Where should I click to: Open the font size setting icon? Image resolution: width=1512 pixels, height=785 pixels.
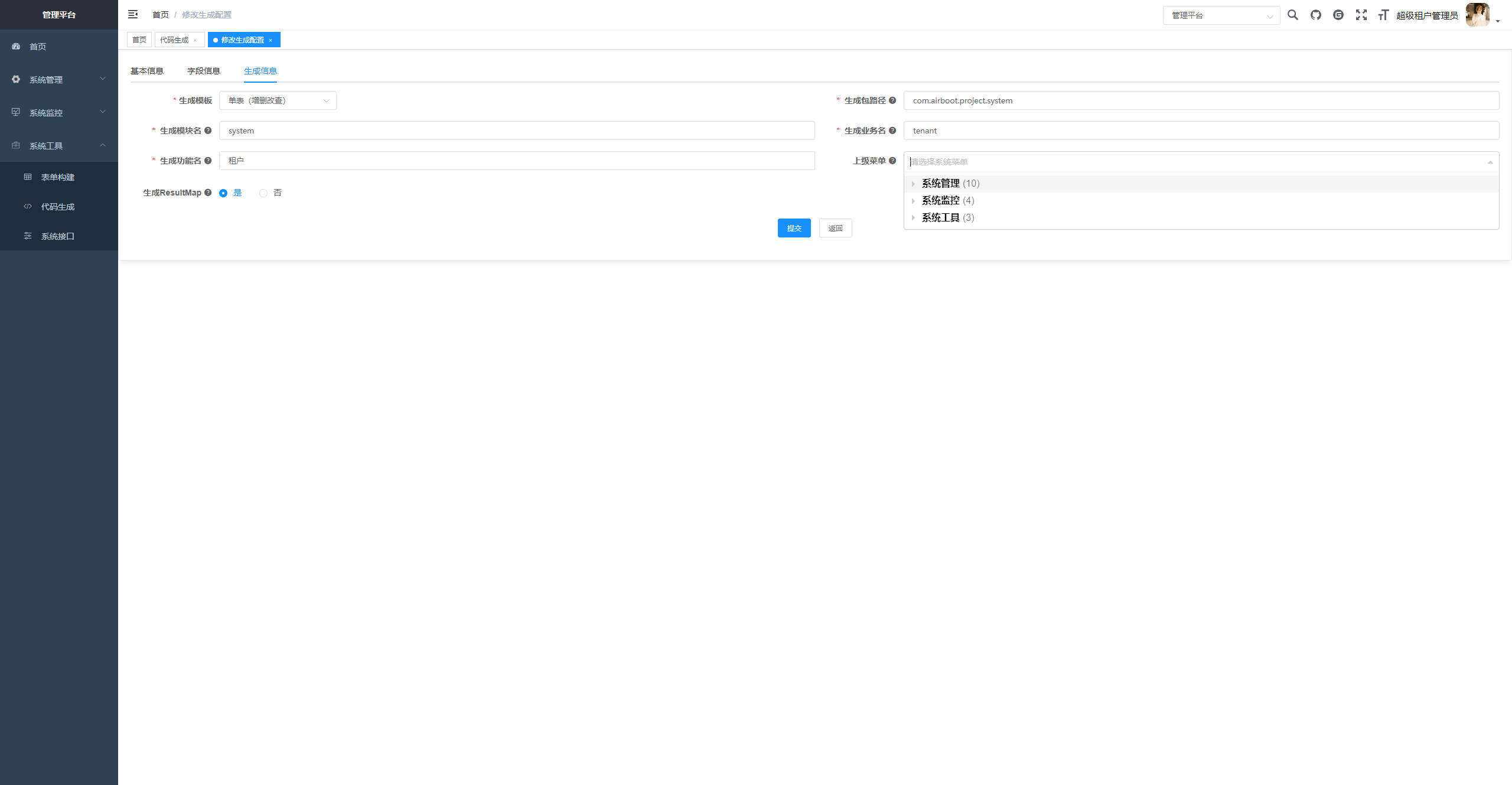[1383, 15]
